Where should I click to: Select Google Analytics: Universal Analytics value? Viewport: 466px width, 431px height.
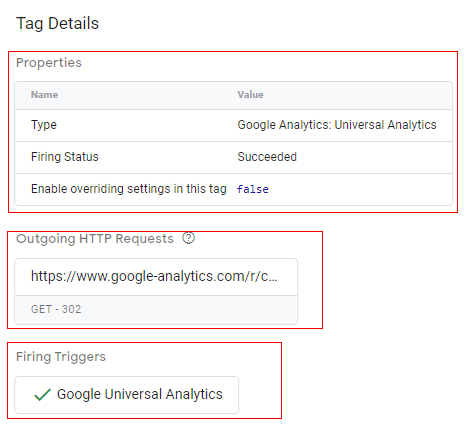click(x=337, y=125)
